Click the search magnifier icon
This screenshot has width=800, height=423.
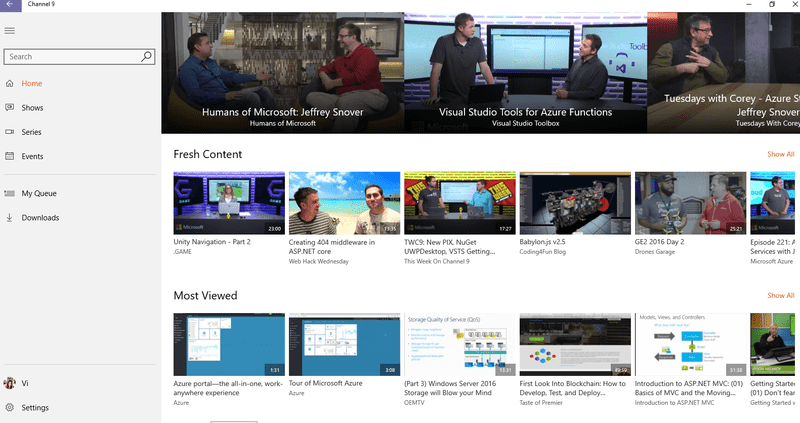pyautogui.click(x=146, y=57)
